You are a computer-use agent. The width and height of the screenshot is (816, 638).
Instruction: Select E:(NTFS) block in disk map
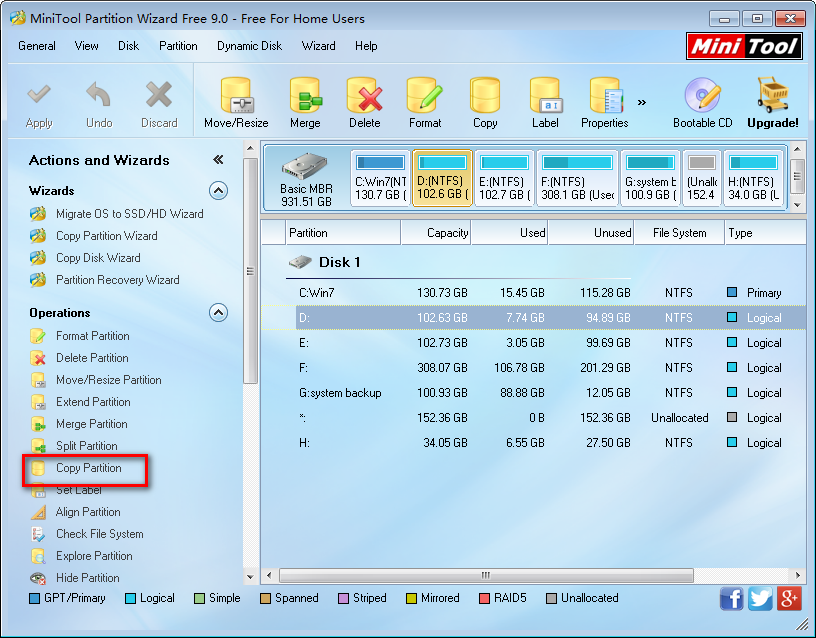tap(504, 178)
